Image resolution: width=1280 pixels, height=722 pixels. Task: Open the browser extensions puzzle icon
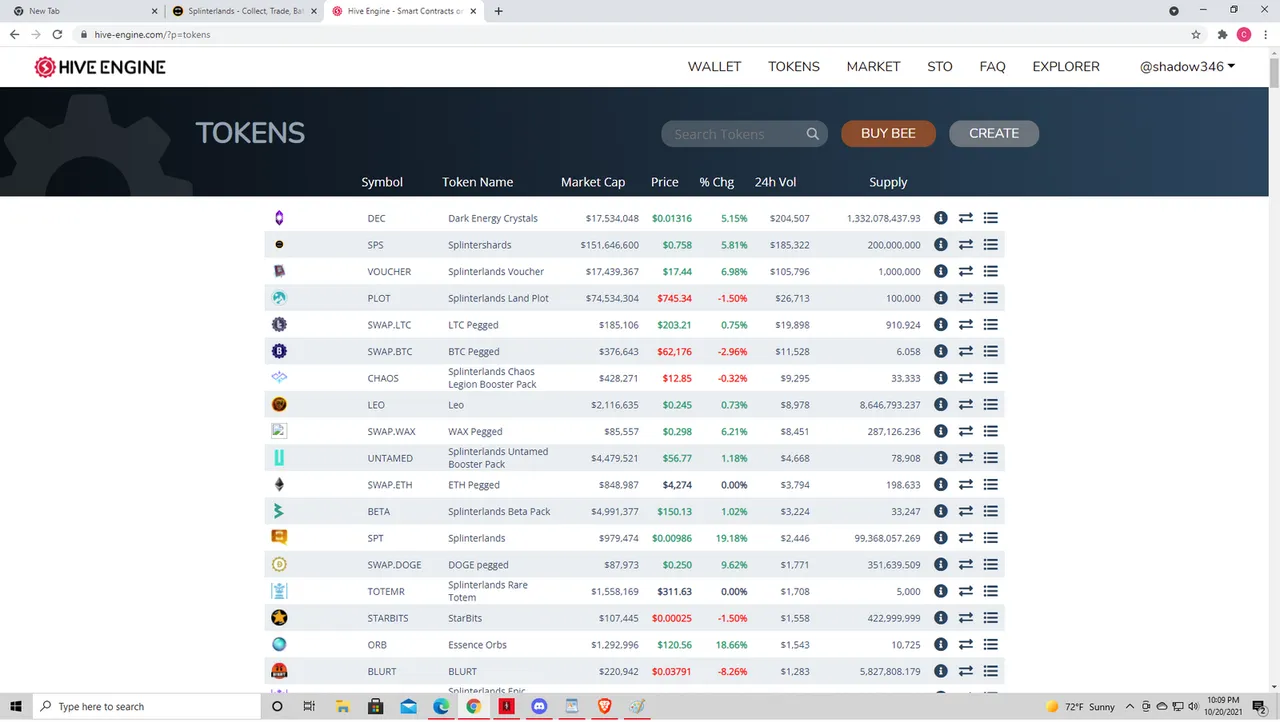click(1222, 34)
